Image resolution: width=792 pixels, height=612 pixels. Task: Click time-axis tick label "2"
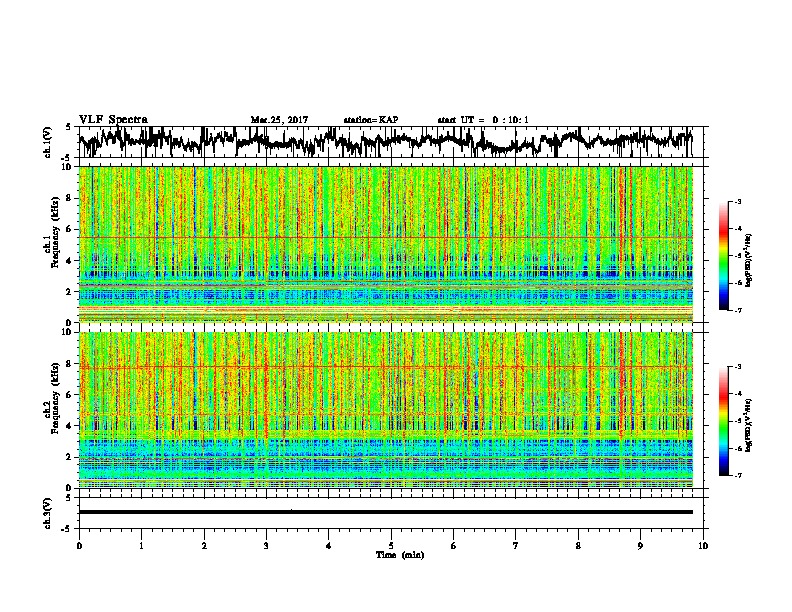(204, 546)
